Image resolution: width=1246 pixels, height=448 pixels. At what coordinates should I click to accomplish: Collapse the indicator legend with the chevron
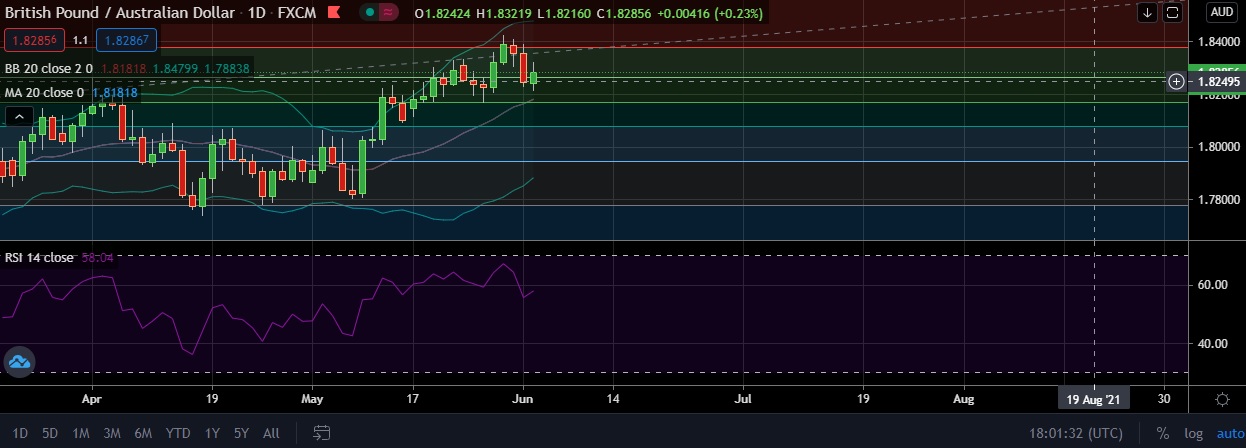[18, 117]
